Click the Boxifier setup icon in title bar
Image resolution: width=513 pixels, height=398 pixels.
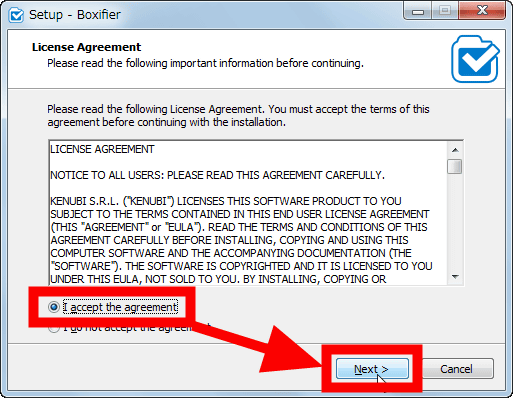coord(16,15)
